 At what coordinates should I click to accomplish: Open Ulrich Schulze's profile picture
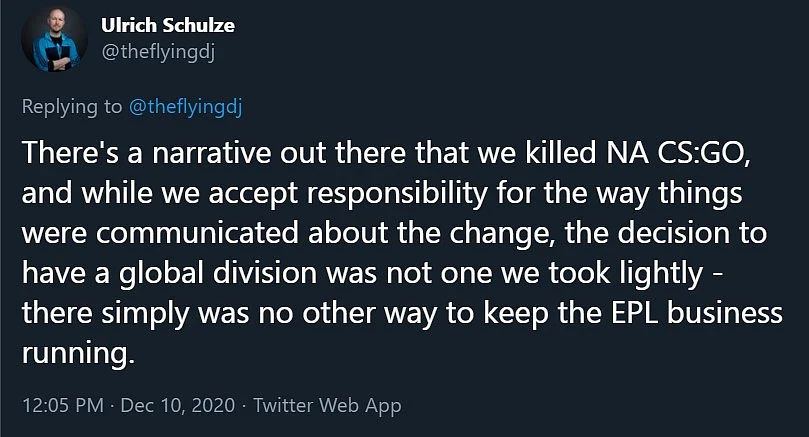(55, 38)
